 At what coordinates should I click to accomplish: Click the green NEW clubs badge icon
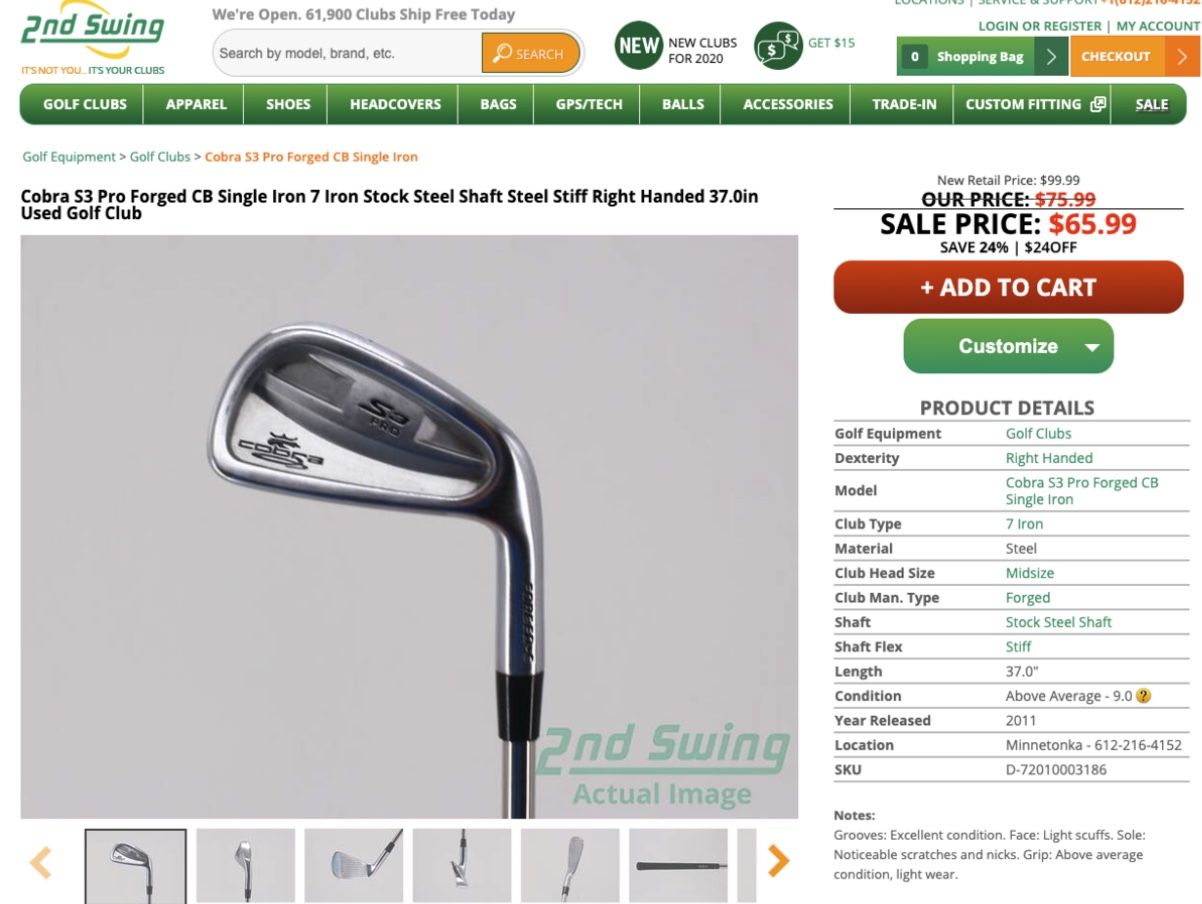click(x=639, y=45)
